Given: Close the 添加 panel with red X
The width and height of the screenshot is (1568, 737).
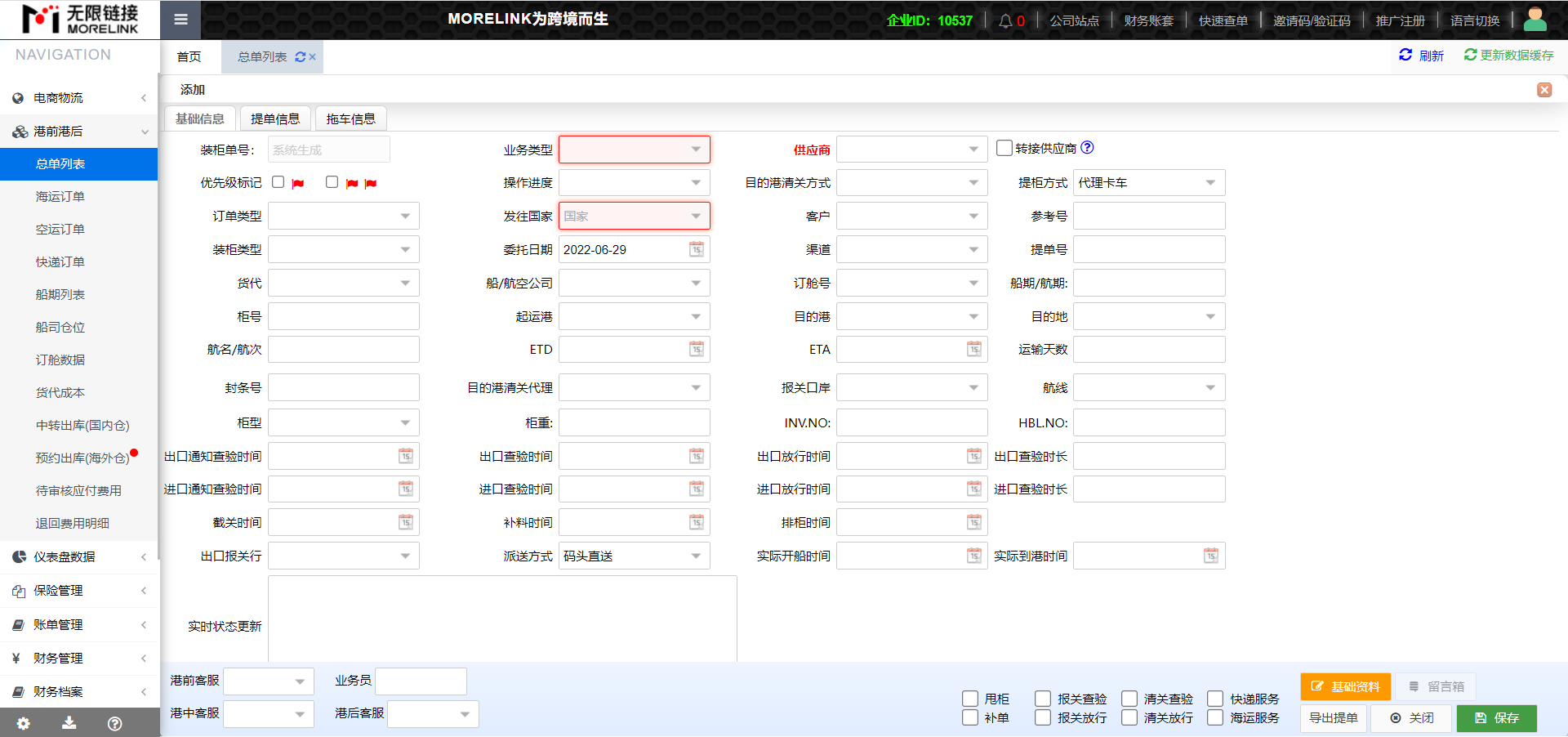Looking at the screenshot, I should click(x=1543, y=90).
